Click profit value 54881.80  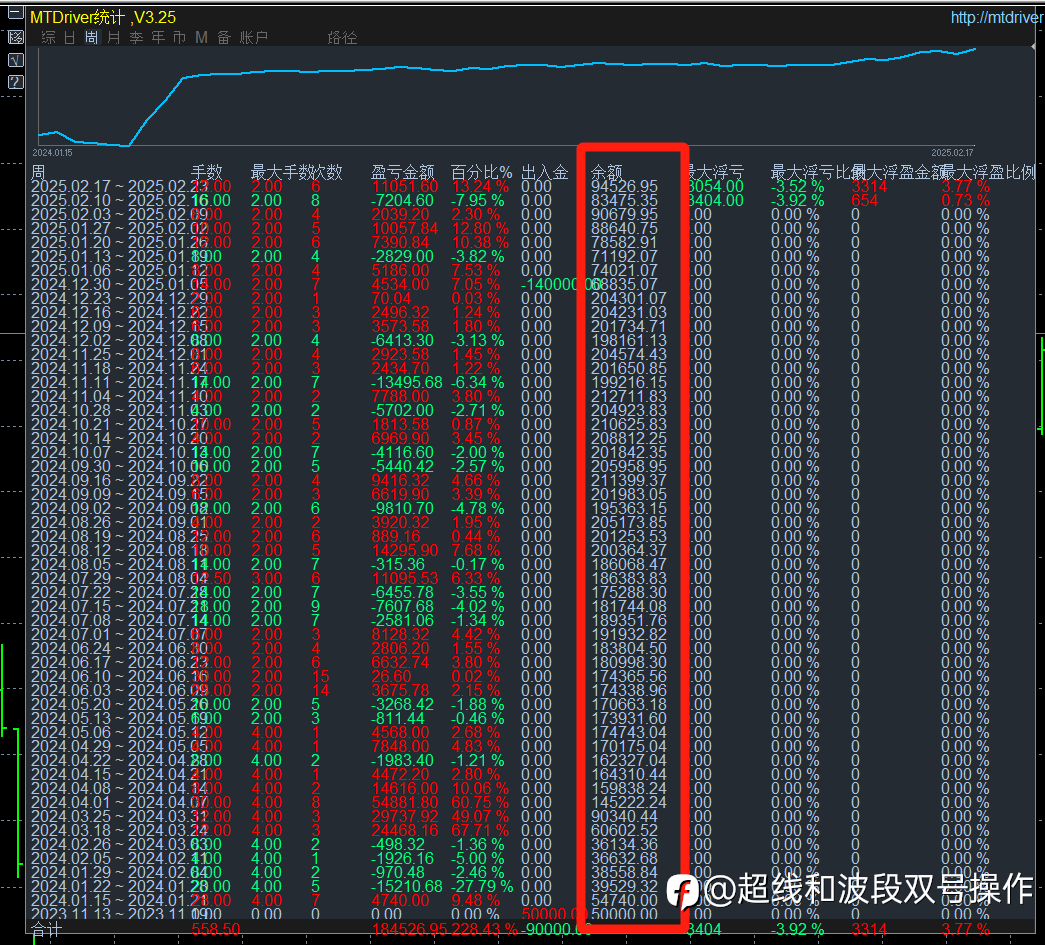tap(405, 802)
